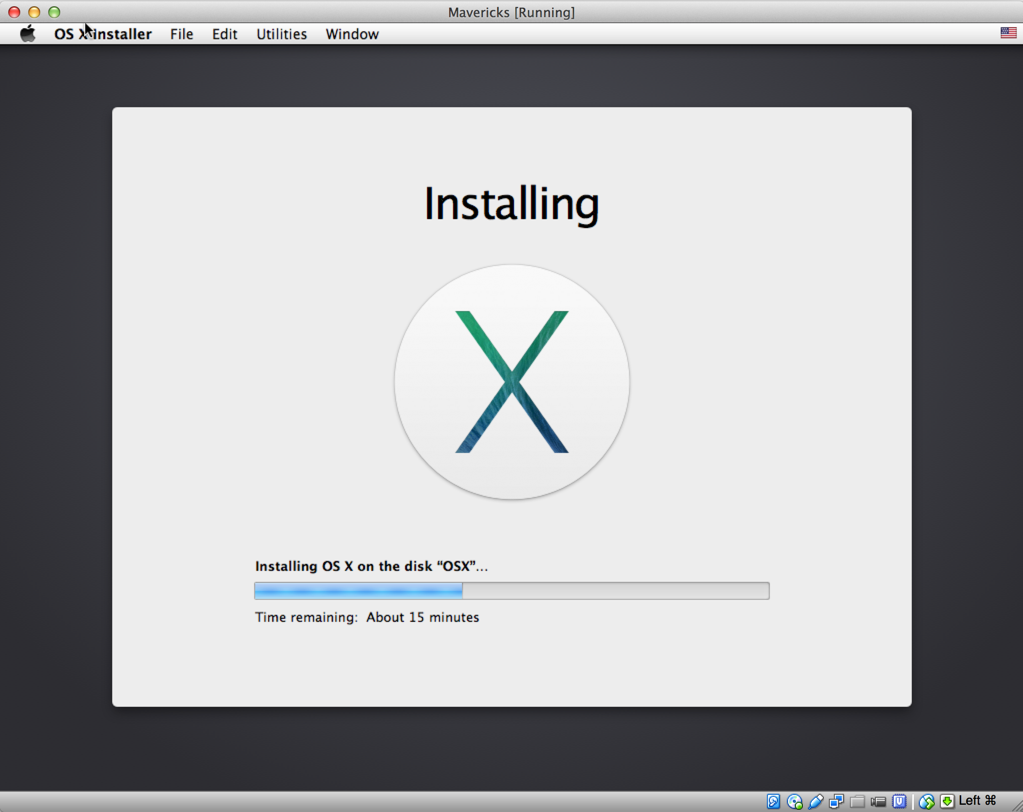
Task: Click the shared folders status icon
Action: (x=857, y=802)
